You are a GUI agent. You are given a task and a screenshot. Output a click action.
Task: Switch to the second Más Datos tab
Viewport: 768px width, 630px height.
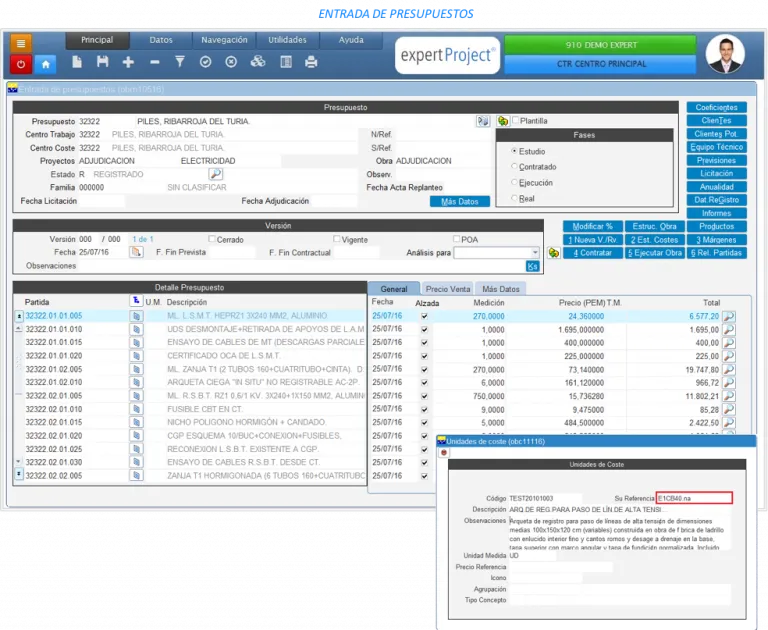click(501, 289)
